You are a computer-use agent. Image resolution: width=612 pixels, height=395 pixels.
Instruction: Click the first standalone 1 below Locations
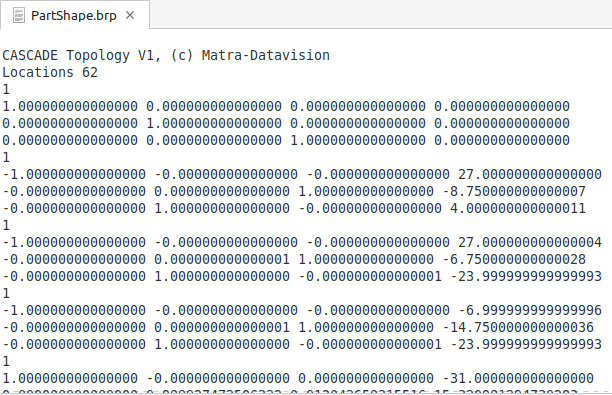[6, 89]
